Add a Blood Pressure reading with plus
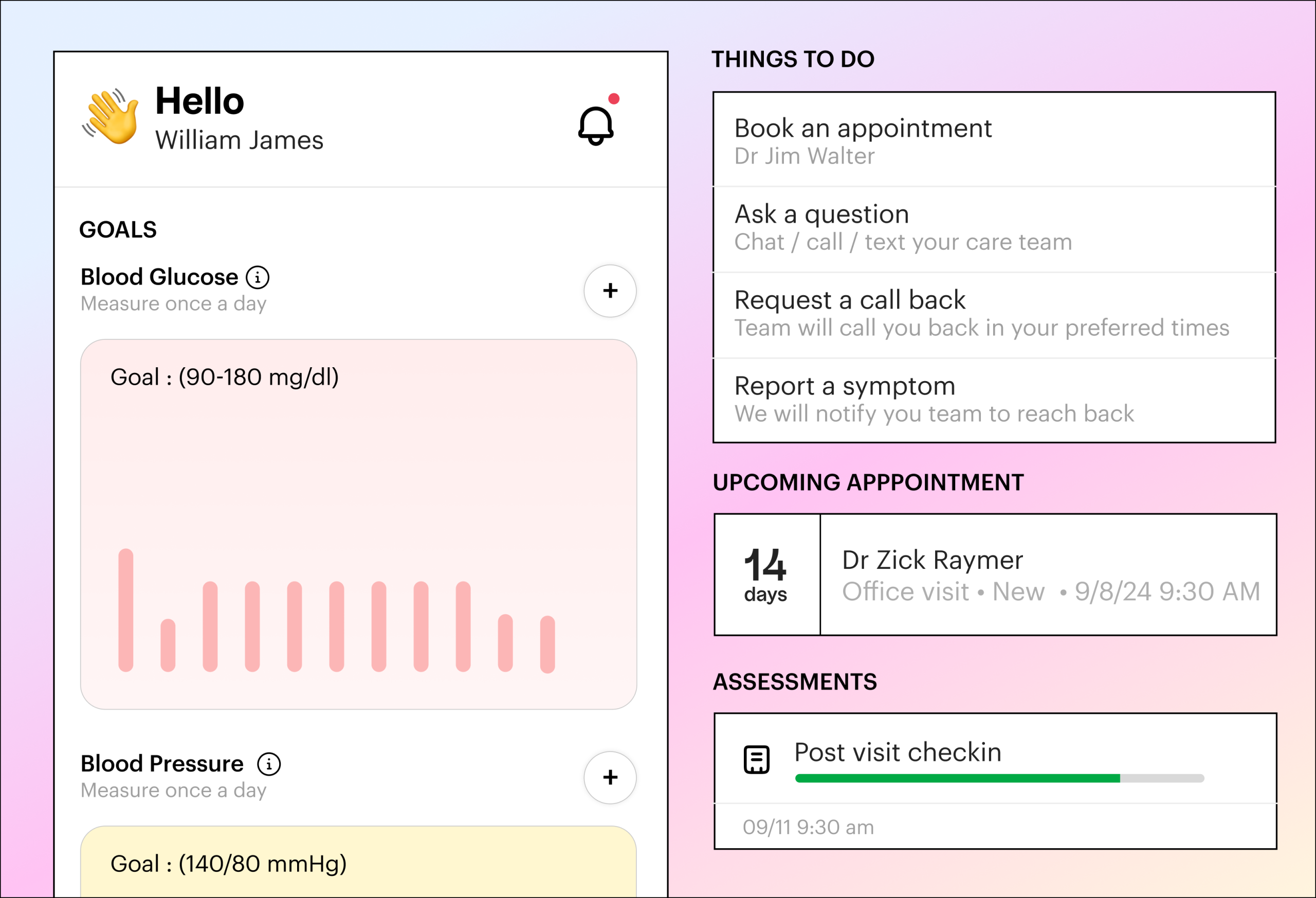 pos(610,777)
